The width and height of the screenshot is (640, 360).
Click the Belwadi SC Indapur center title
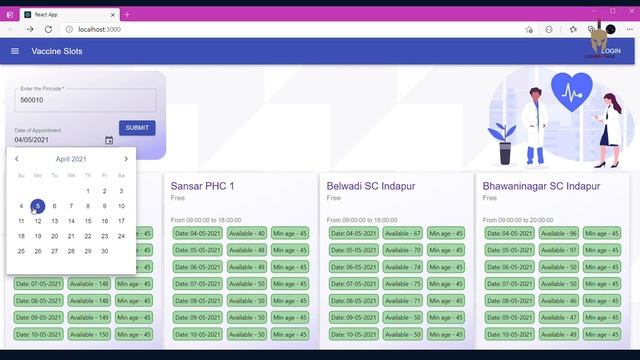click(371, 186)
